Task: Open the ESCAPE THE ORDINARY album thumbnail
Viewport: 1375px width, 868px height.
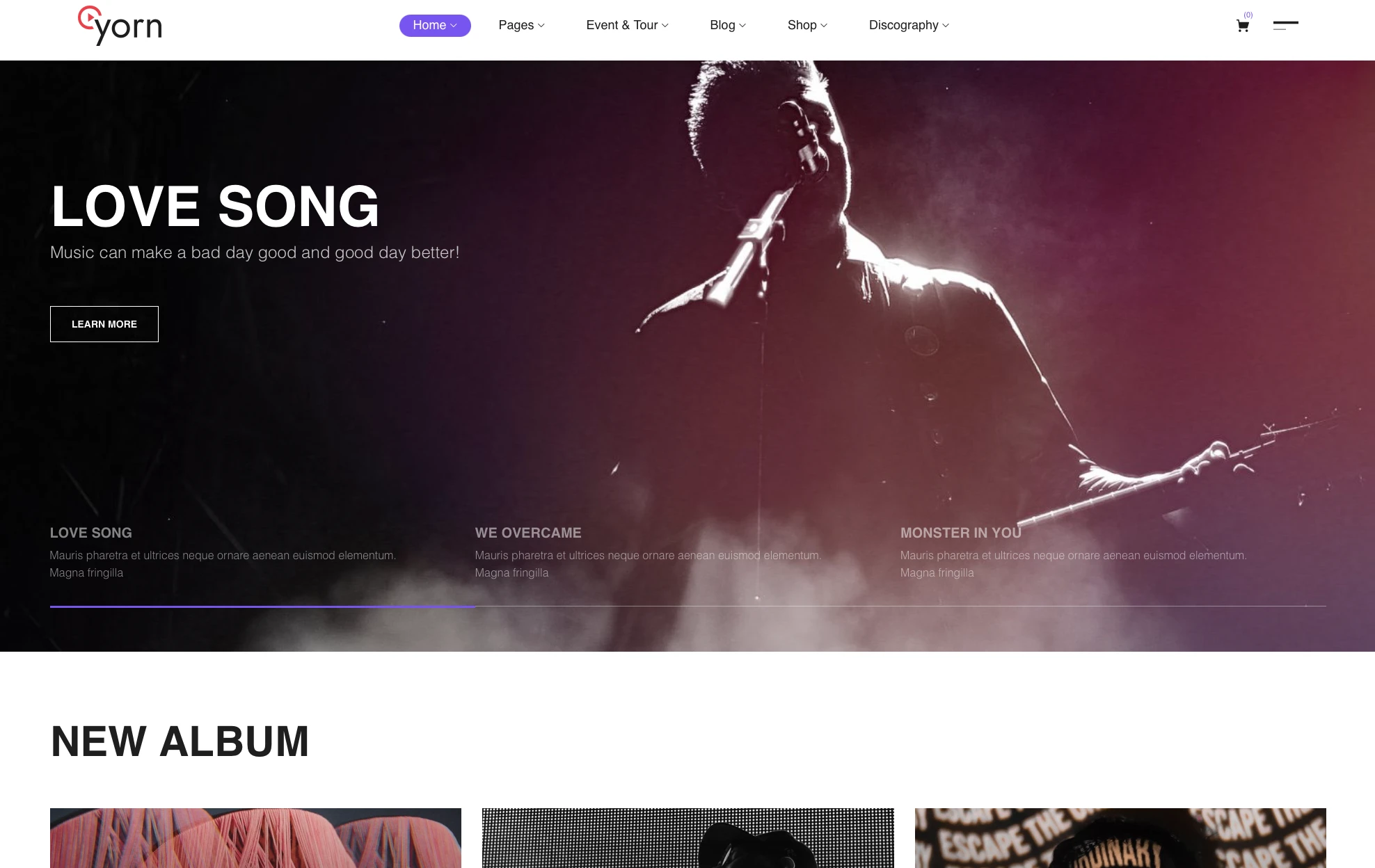Action: (1120, 838)
